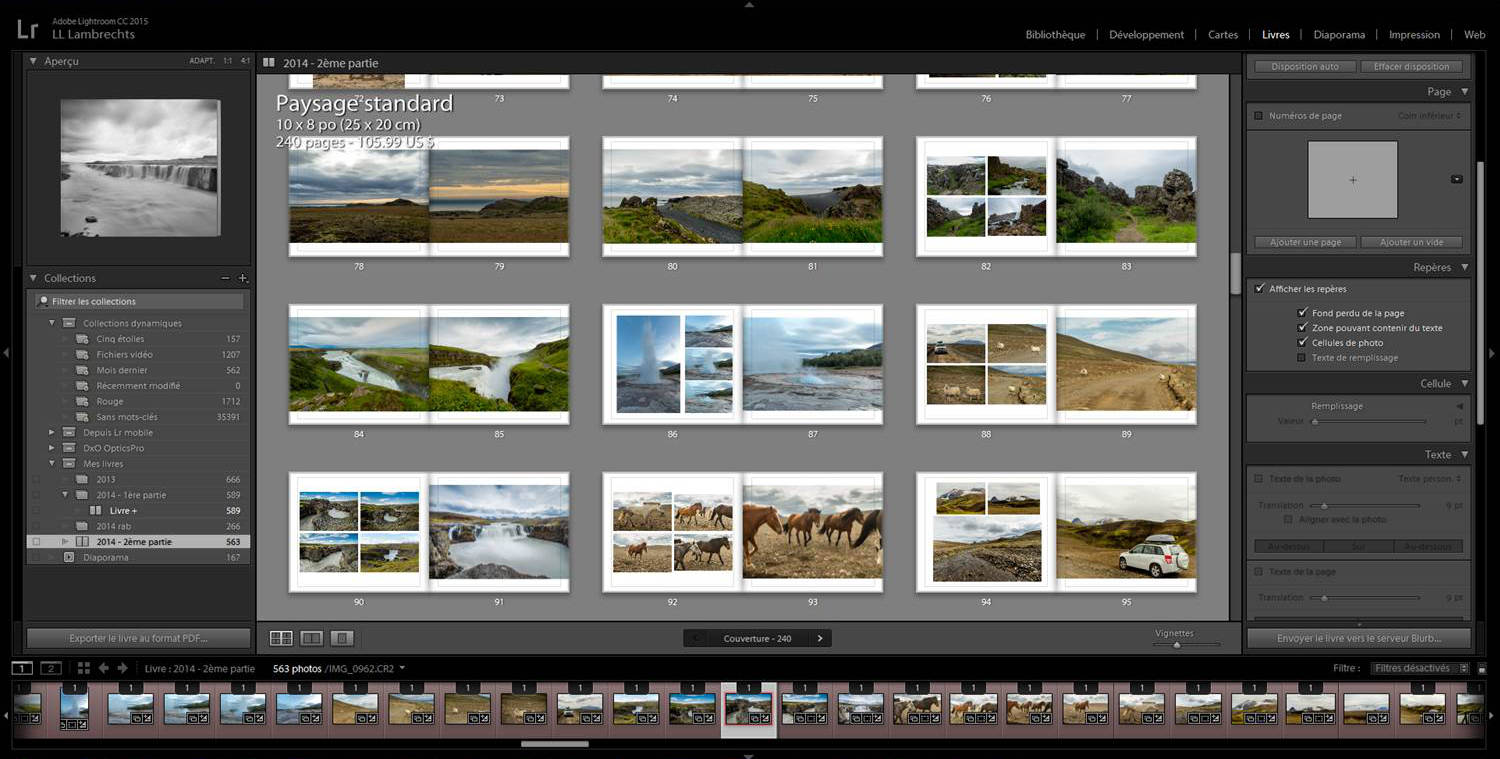The image size is (1500, 759).
Task: Set preview zoom to 1:1
Action: click(228, 61)
